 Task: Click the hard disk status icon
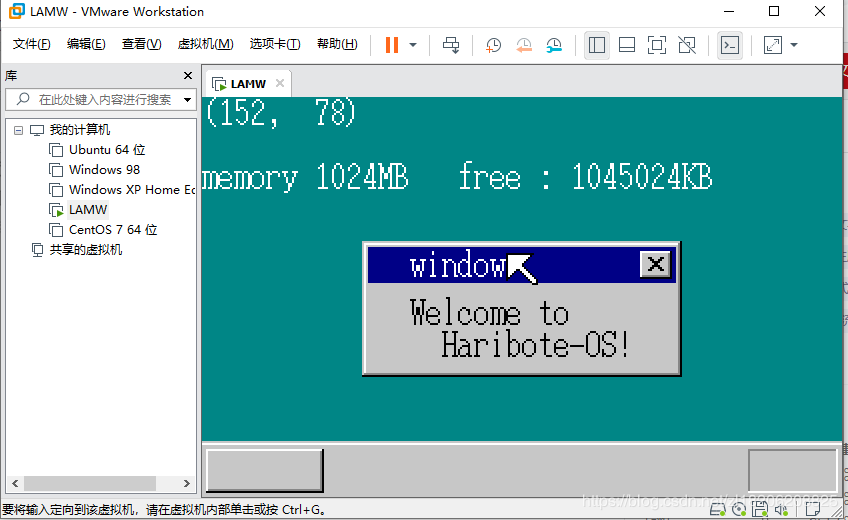click(717, 509)
